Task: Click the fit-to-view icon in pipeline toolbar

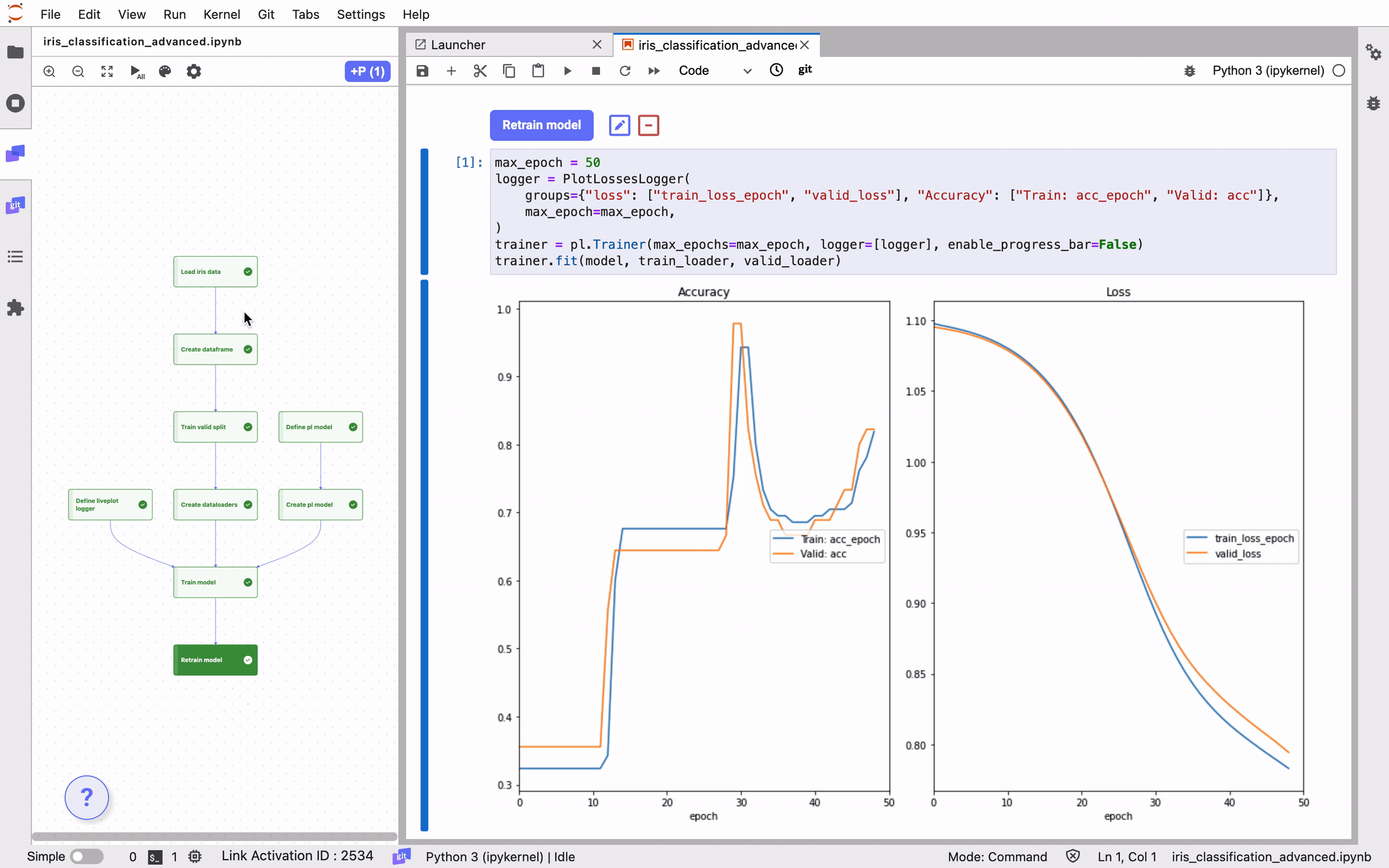Action: point(107,72)
